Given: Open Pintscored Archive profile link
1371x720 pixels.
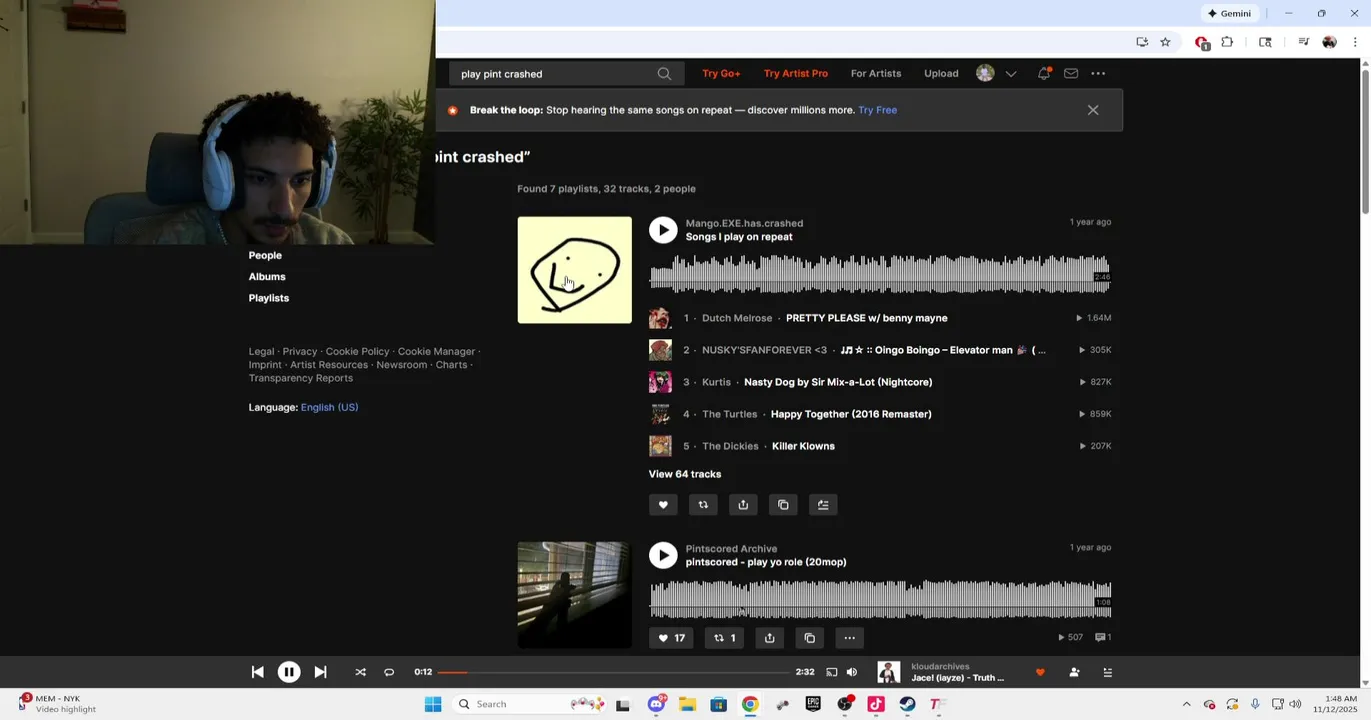Looking at the screenshot, I should pos(731,548).
